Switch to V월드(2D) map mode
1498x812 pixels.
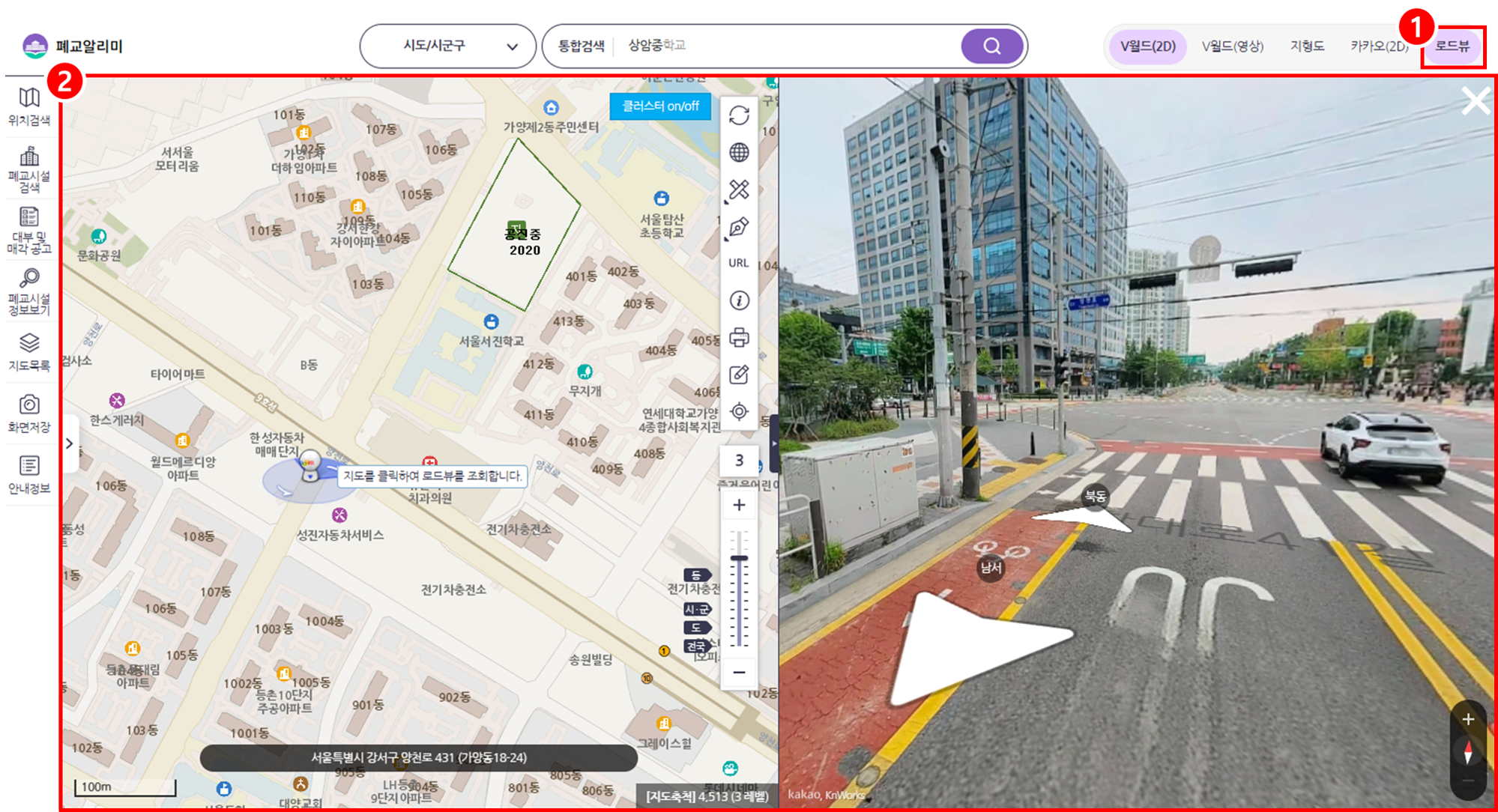coord(1147,46)
